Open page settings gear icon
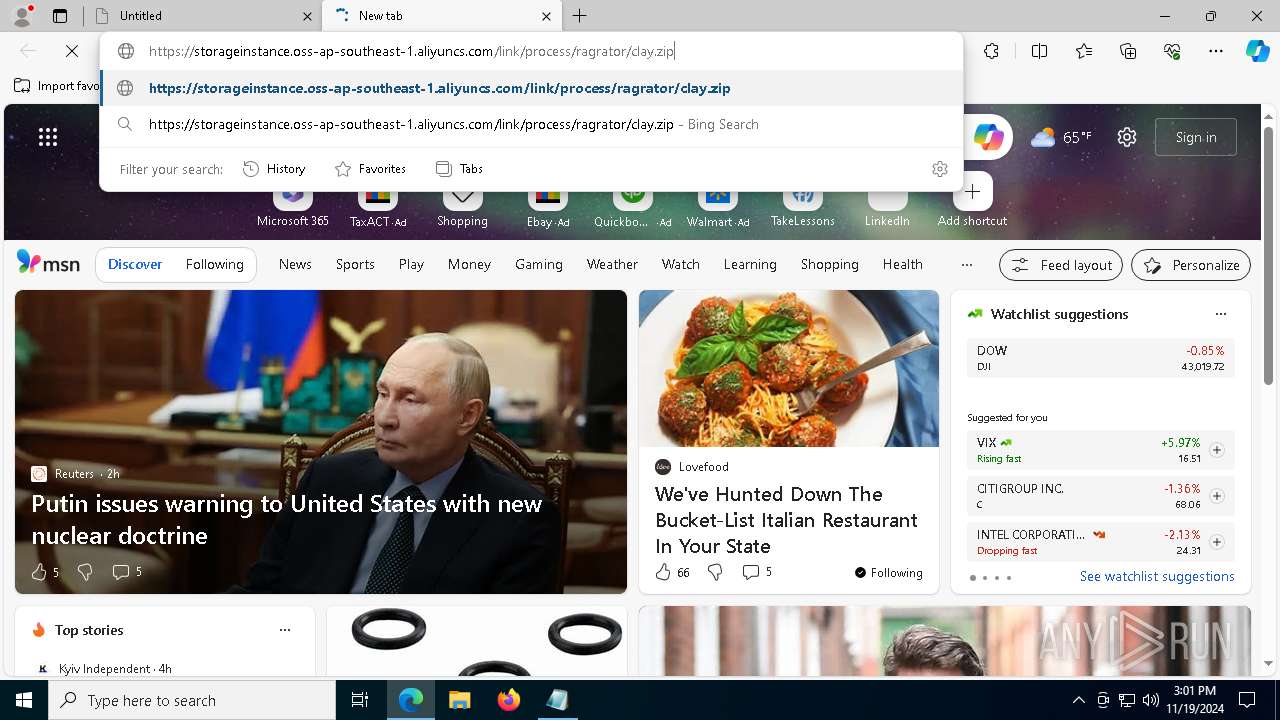Image resolution: width=1280 pixels, height=720 pixels. pyautogui.click(x=1127, y=137)
